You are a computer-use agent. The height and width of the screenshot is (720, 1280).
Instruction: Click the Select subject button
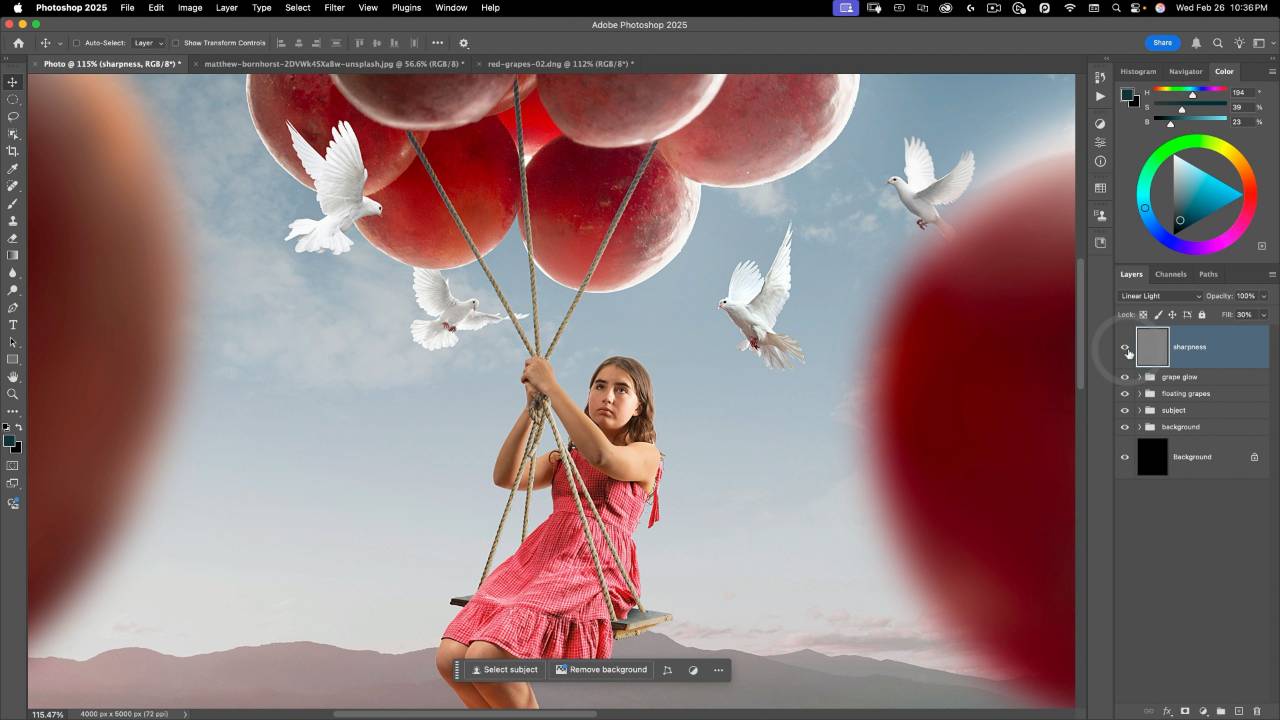[x=505, y=670]
